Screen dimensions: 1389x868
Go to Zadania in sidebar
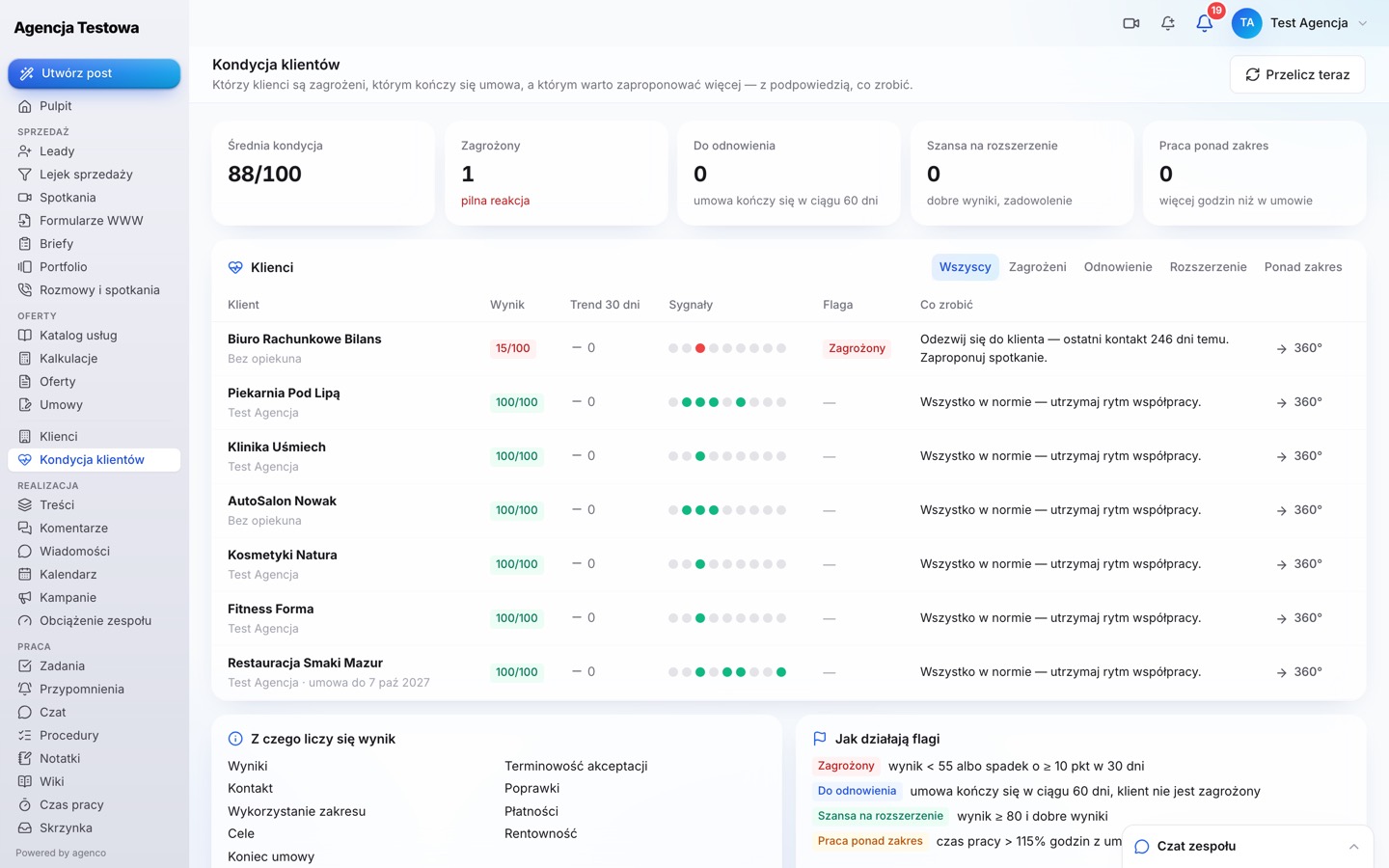95,666
